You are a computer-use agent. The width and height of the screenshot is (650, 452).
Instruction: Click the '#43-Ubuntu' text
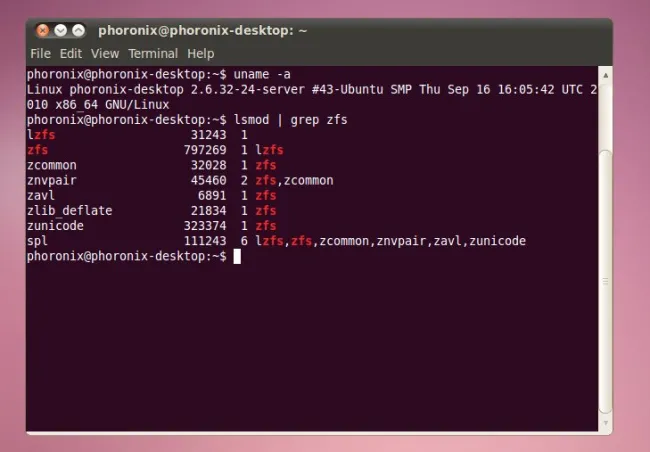coord(348,90)
